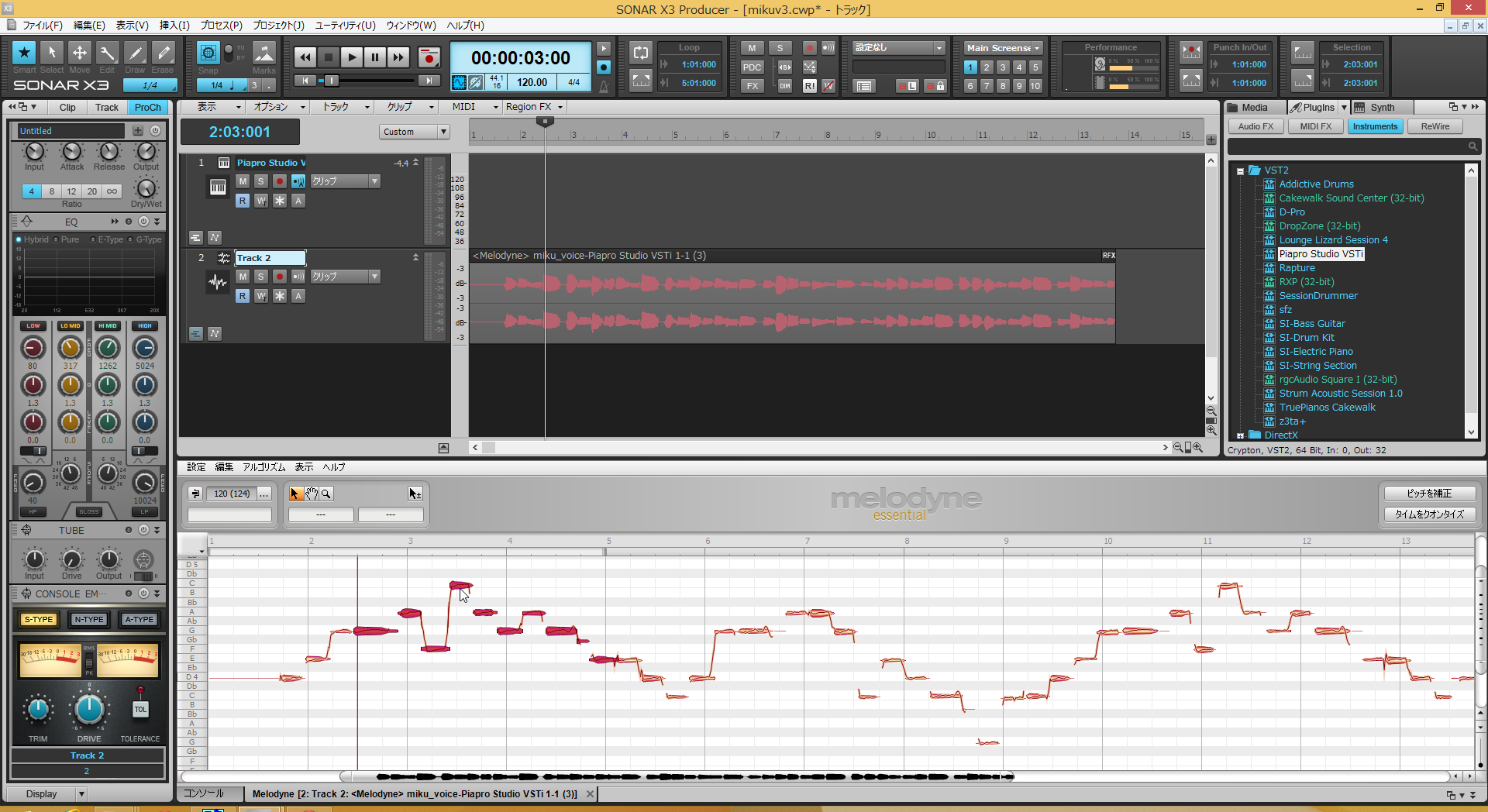Open the ファイル(F) menu
Screen dimensions: 1488x812
pos(42,26)
